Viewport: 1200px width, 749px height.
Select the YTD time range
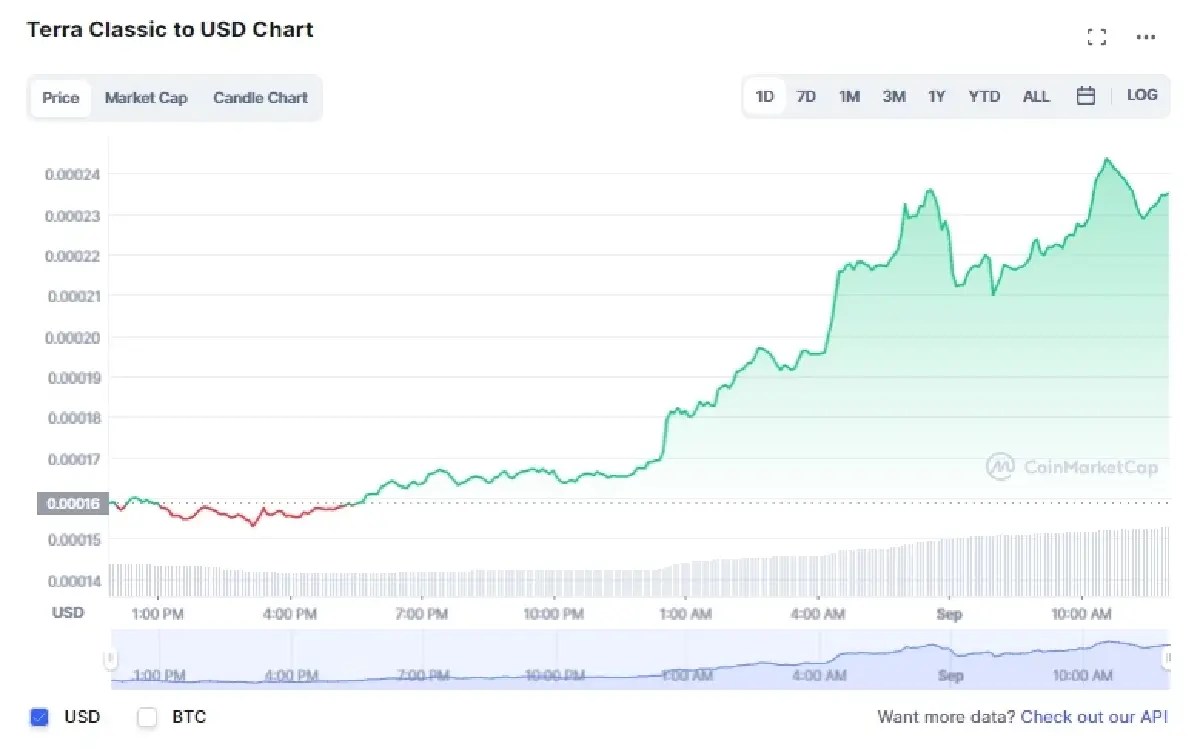coord(984,95)
